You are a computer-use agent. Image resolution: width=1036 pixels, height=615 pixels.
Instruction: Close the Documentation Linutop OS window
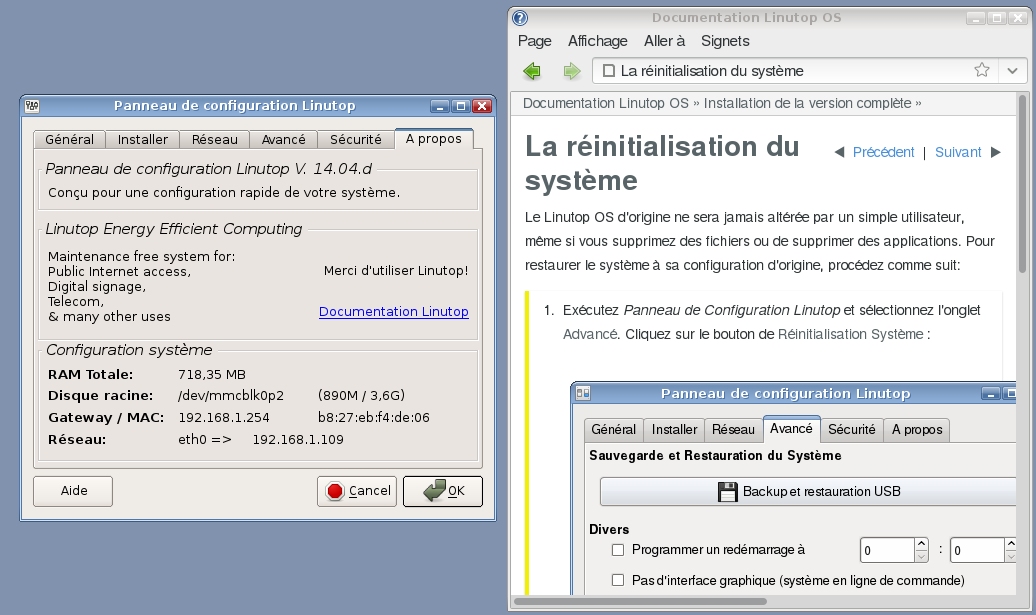click(x=1018, y=18)
